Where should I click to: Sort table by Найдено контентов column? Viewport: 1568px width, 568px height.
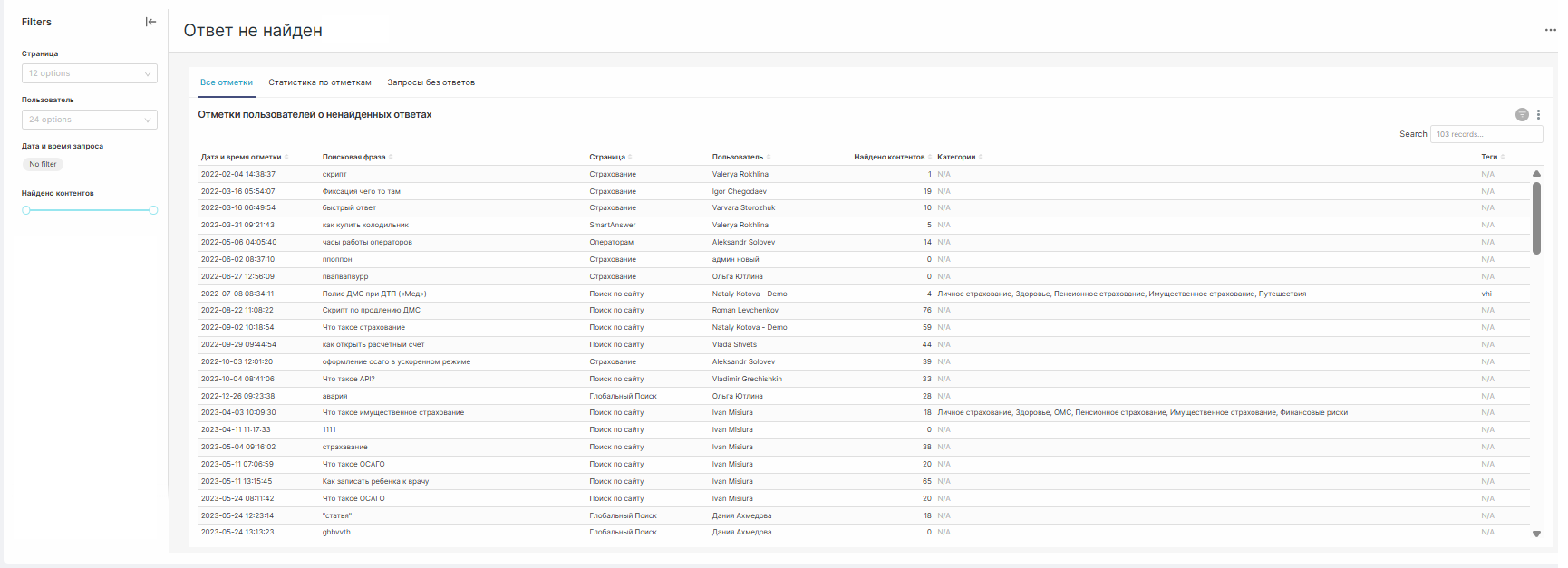click(889, 157)
